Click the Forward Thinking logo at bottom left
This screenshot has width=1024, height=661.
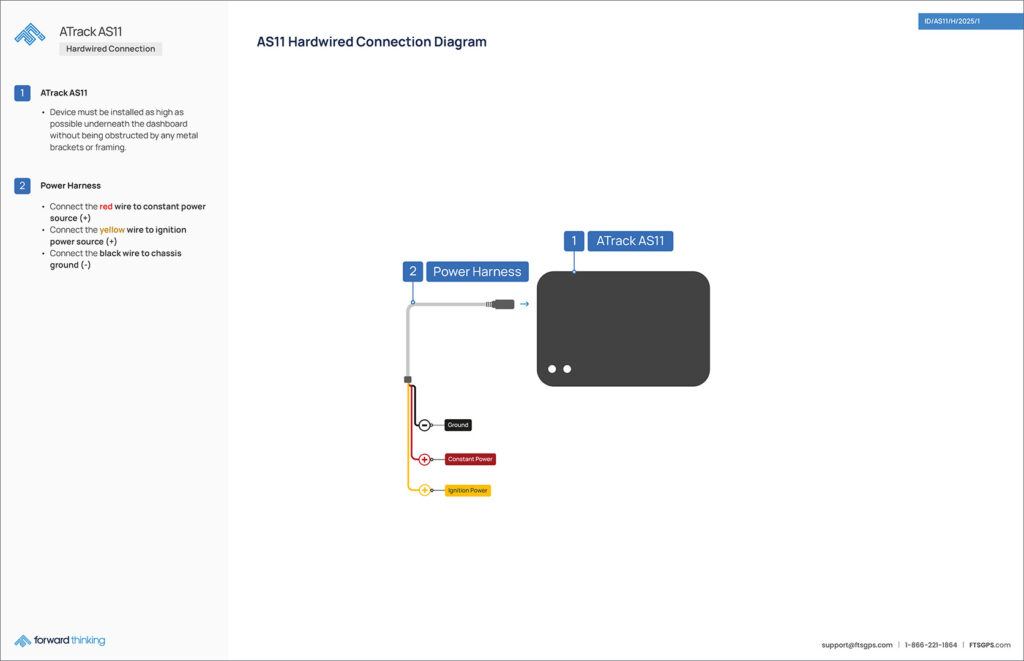tap(60, 640)
